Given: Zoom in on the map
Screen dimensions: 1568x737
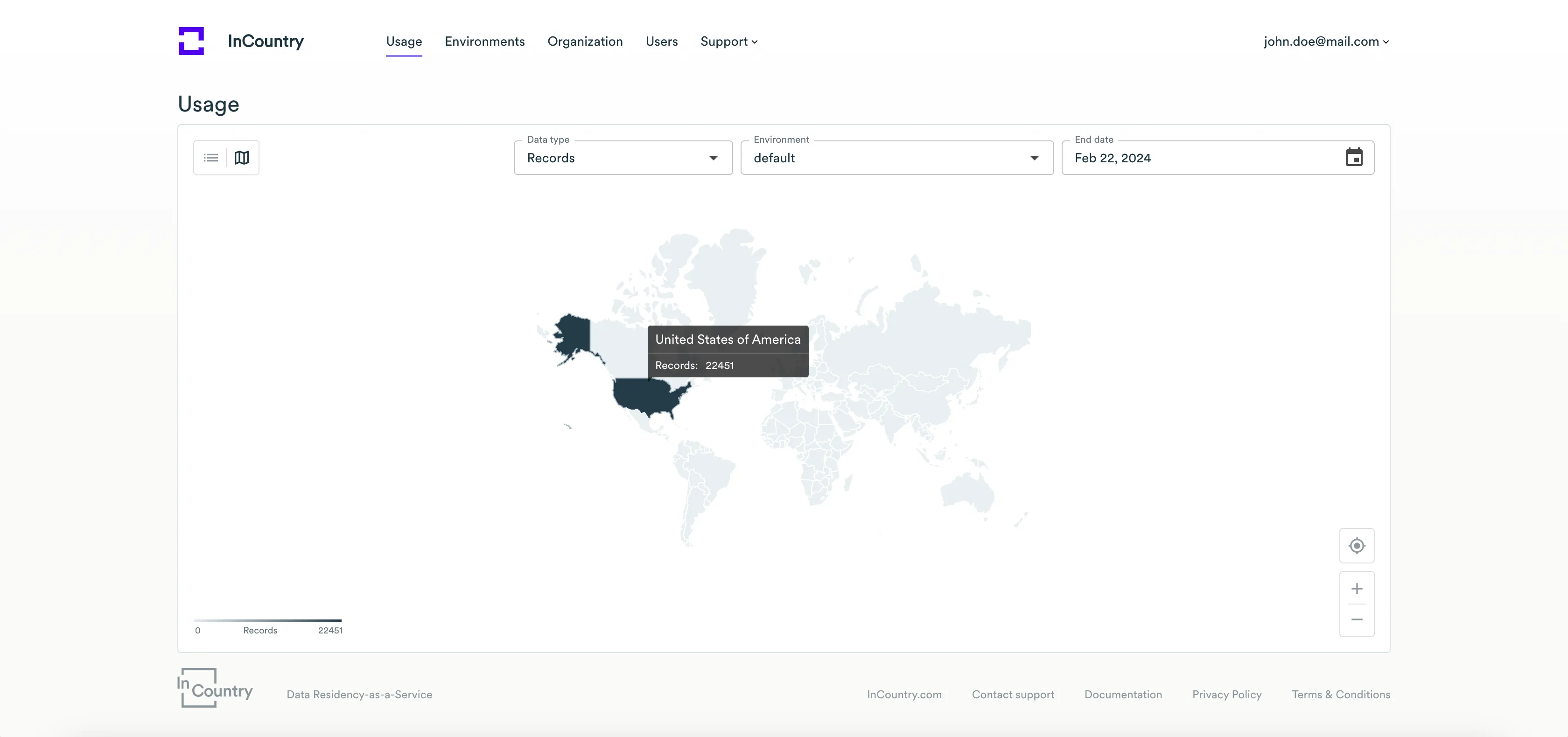Looking at the screenshot, I should [1356, 589].
